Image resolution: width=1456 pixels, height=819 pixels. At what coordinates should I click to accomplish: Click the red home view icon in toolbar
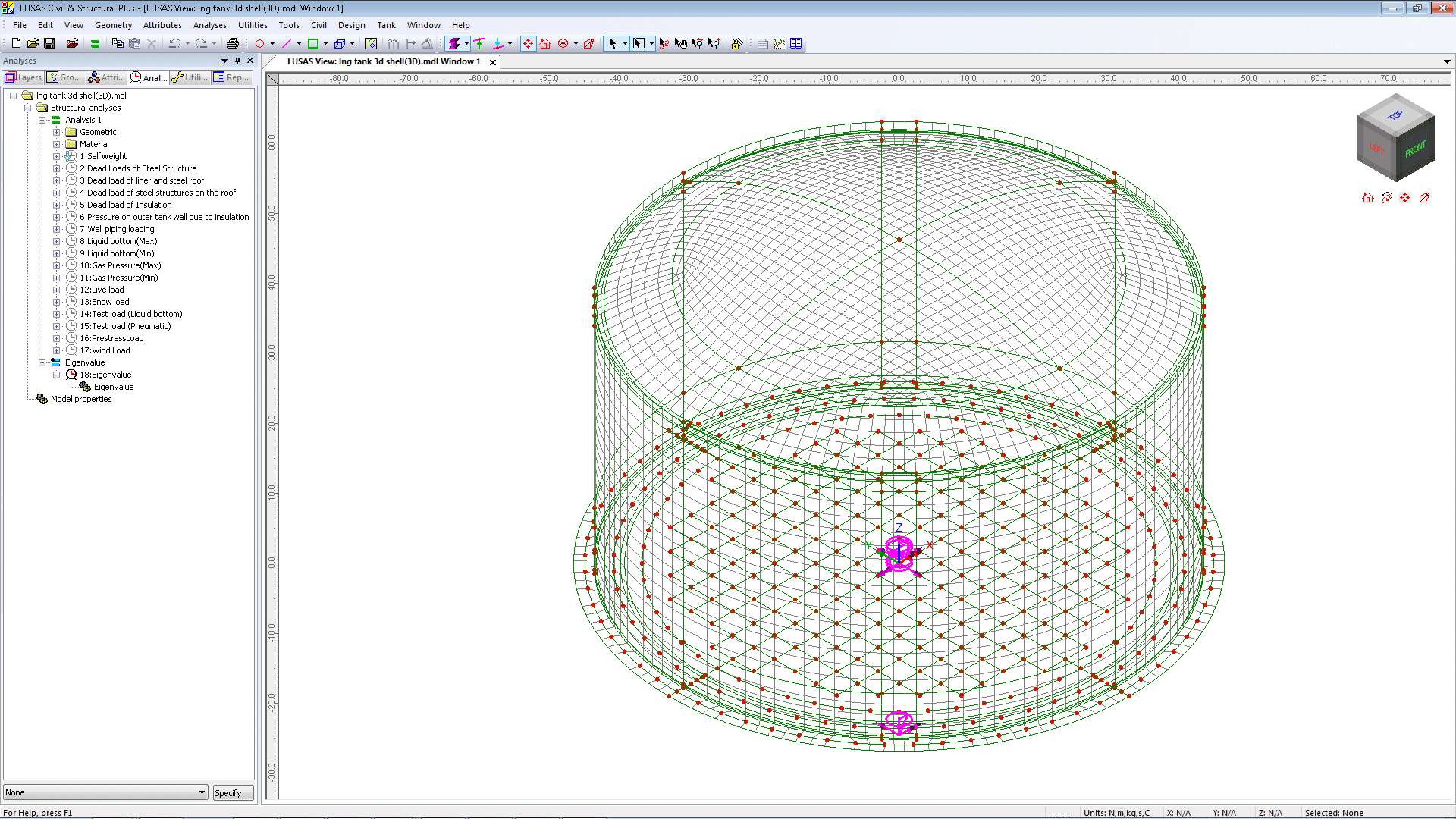[545, 43]
